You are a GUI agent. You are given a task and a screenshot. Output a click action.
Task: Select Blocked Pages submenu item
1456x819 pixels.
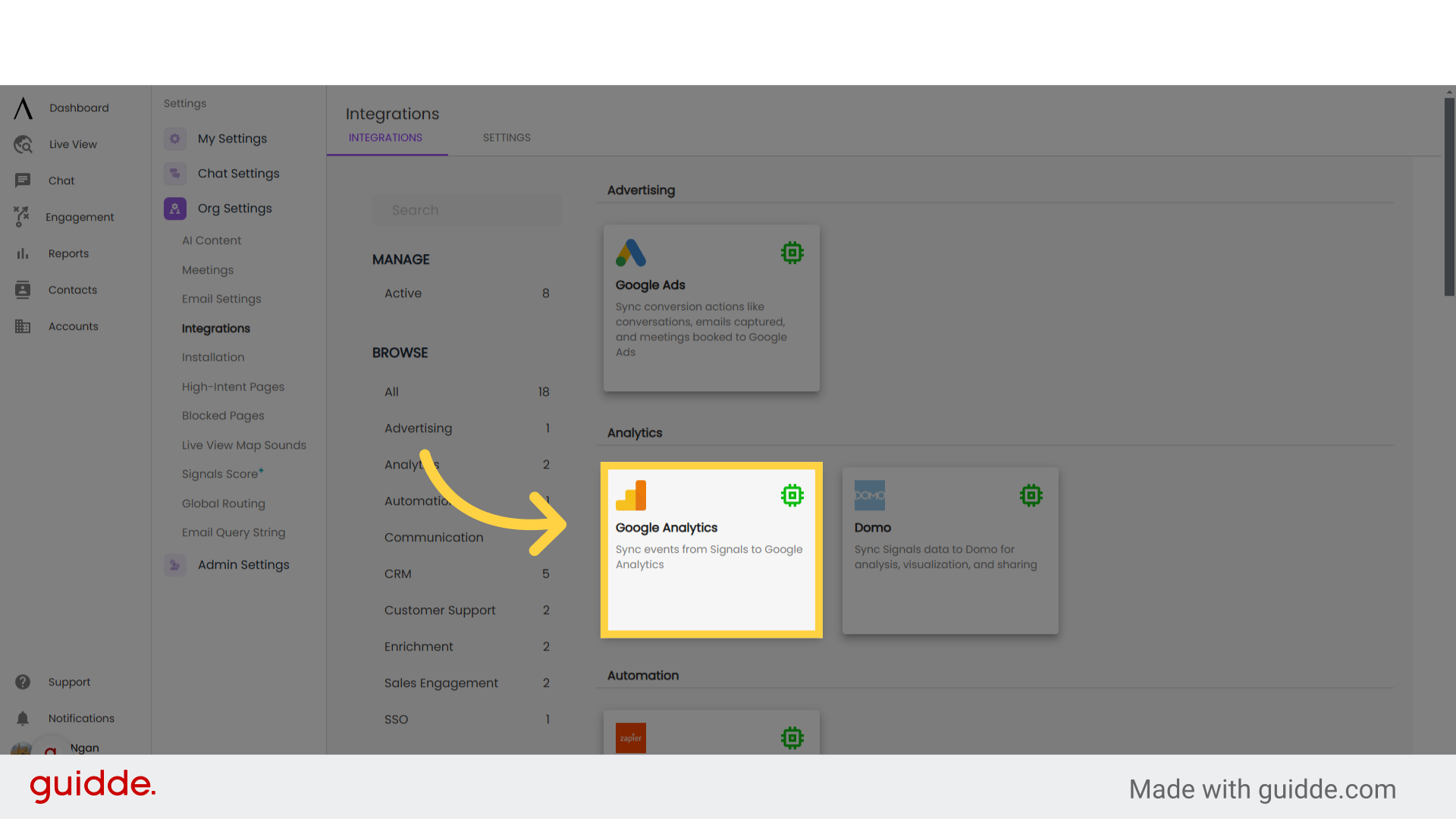[x=223, y=416]
